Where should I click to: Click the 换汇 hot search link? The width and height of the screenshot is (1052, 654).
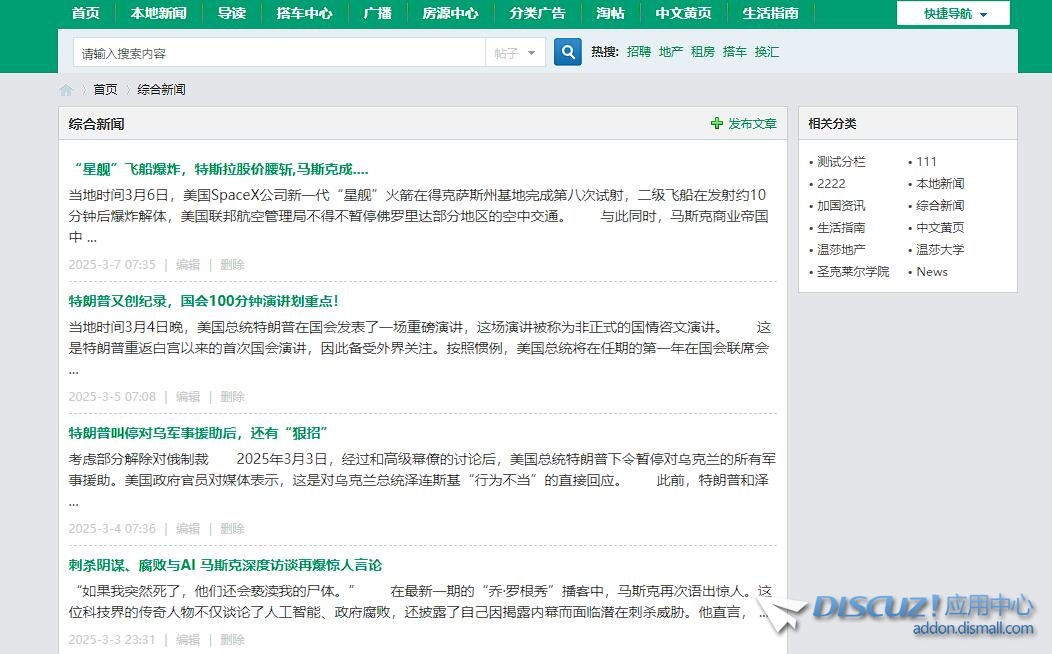point(766,52)
